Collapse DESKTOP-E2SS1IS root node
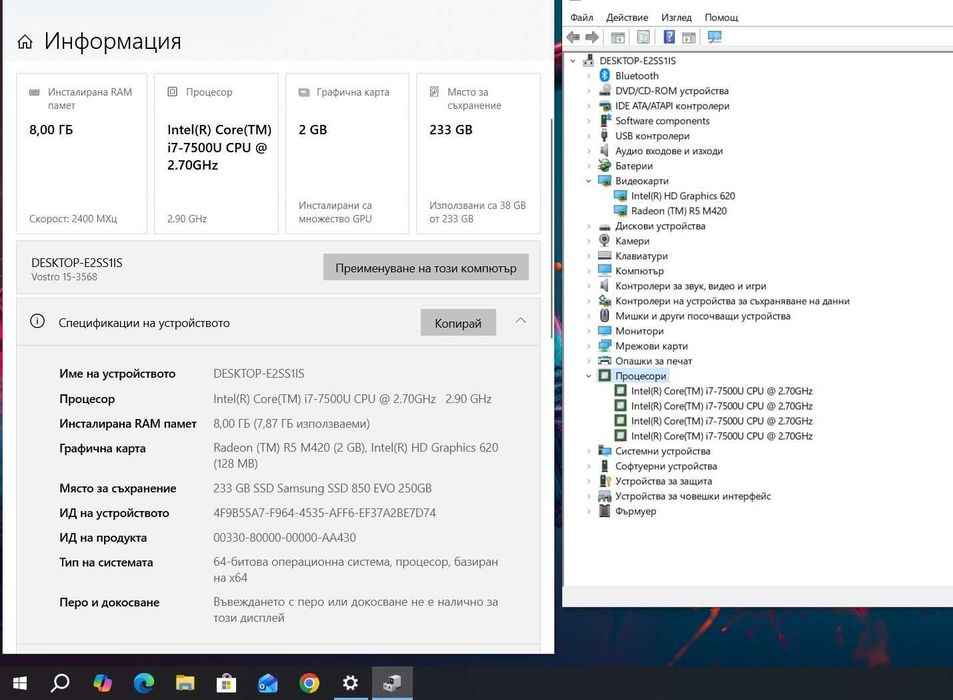This screenshot has width=953, height=700. [x=573, y=61]
